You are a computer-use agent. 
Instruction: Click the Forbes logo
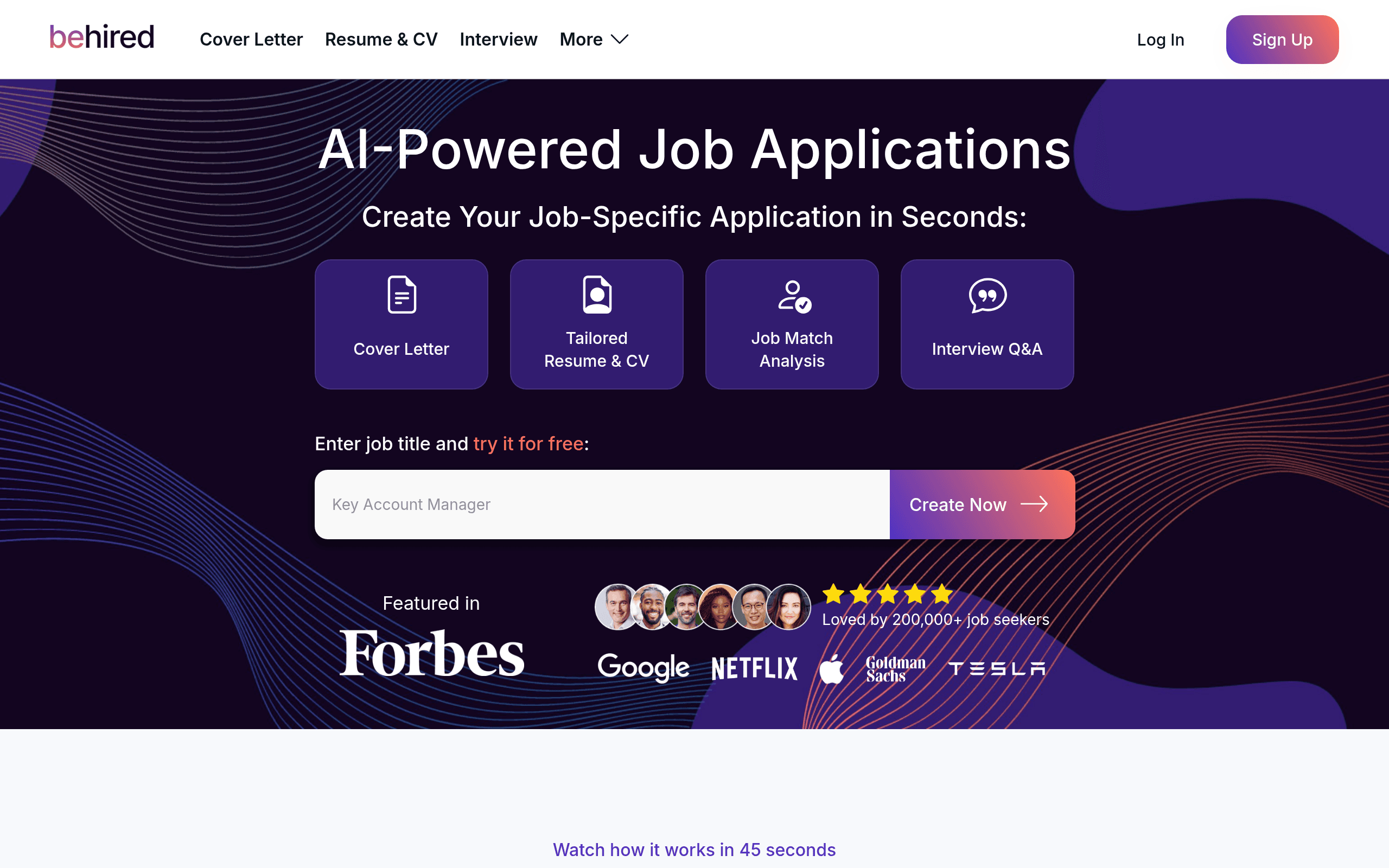(x=432, y=653)
